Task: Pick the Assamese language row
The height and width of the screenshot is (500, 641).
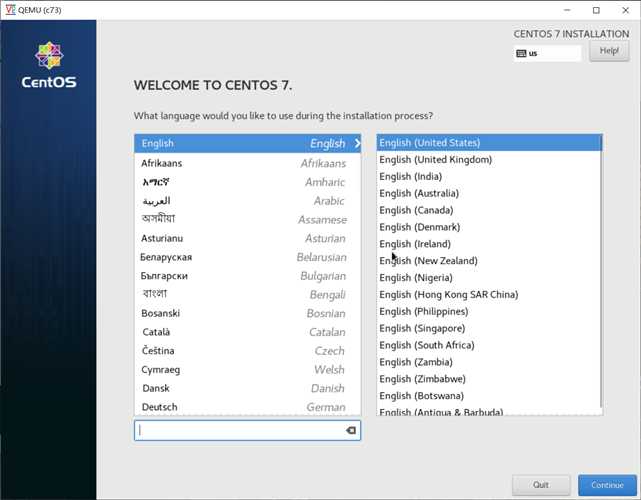Action: [x=247, y=220]
